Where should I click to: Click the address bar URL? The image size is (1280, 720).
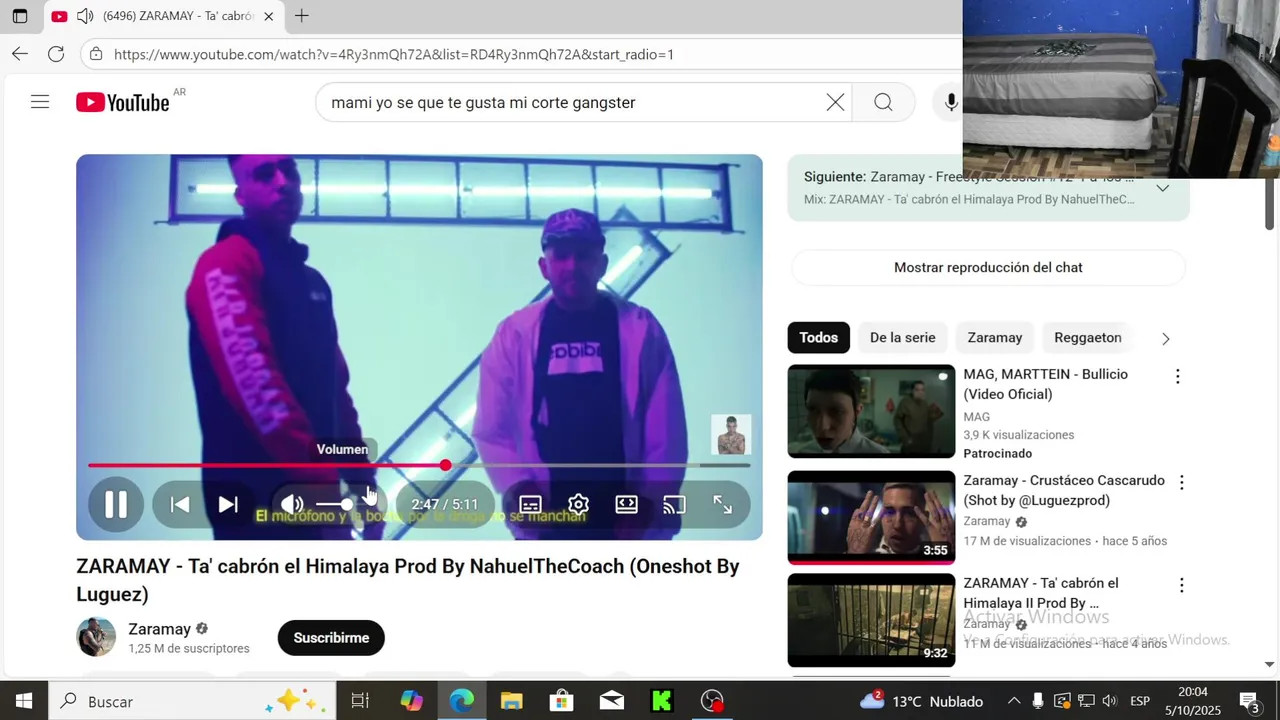[394, 54]
